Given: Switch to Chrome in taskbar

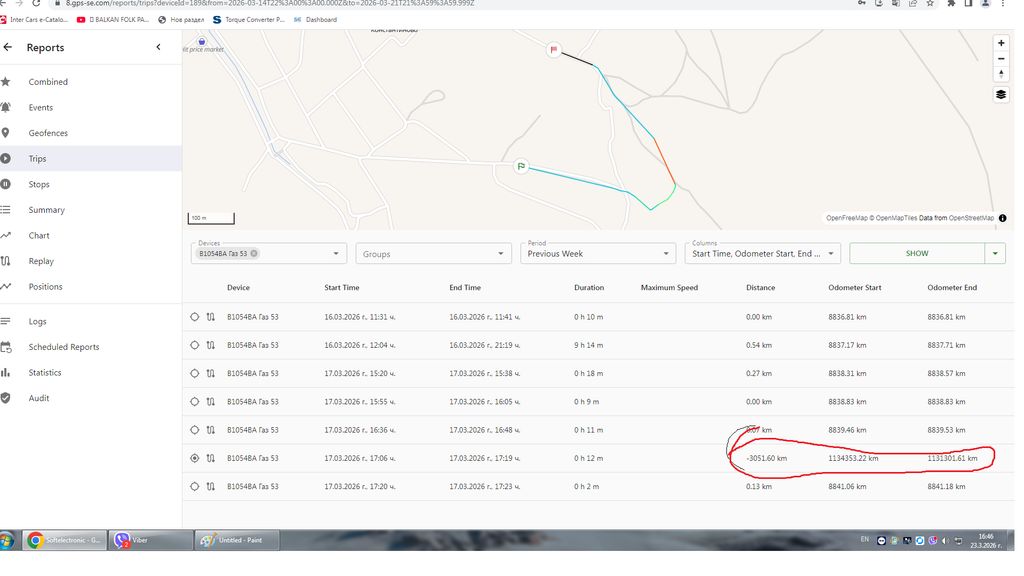Looking at the screenshot, I should tap(65, 541).
